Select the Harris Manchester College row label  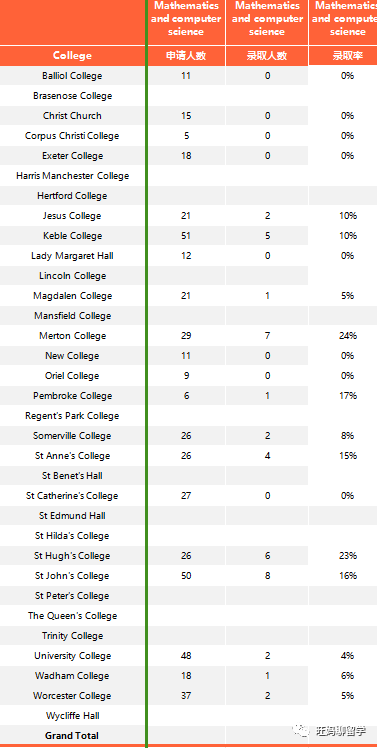click(x=72, y=176)
